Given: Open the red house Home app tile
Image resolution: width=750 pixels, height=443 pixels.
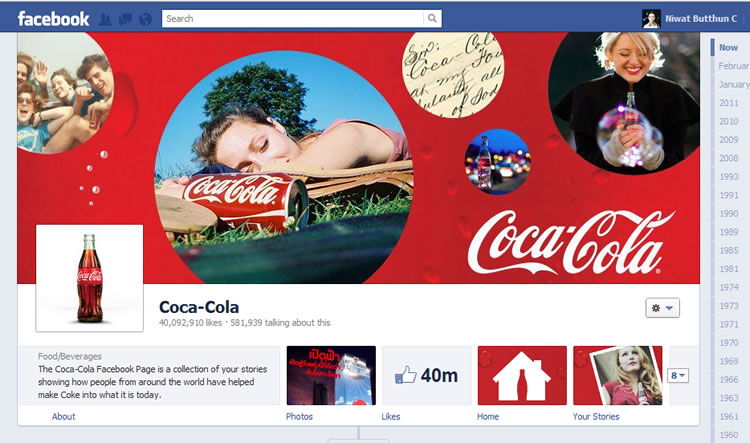Looking at the screenshot, I should (522, 375).
